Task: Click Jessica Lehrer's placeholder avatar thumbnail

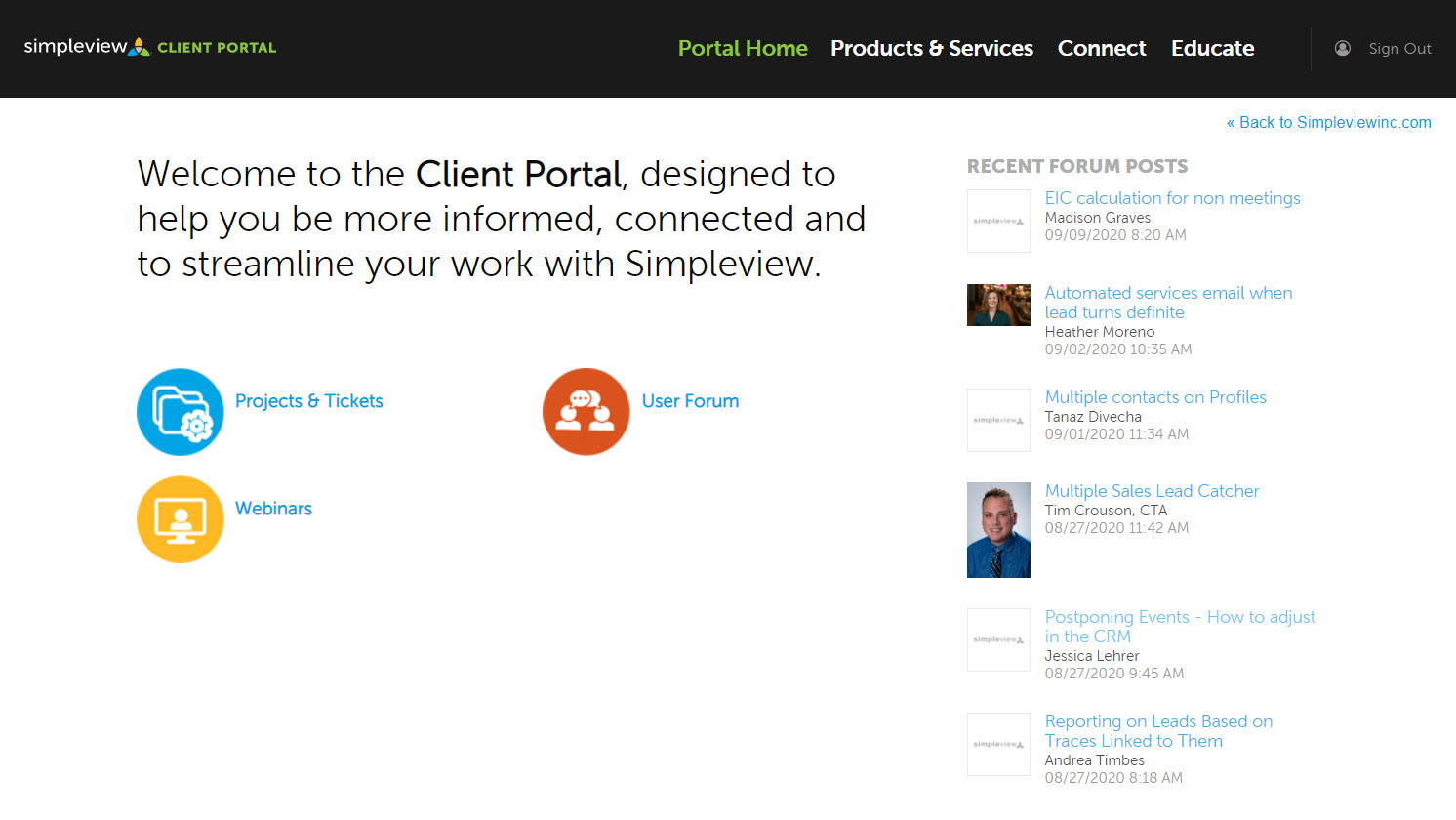Action: (998, 639)
